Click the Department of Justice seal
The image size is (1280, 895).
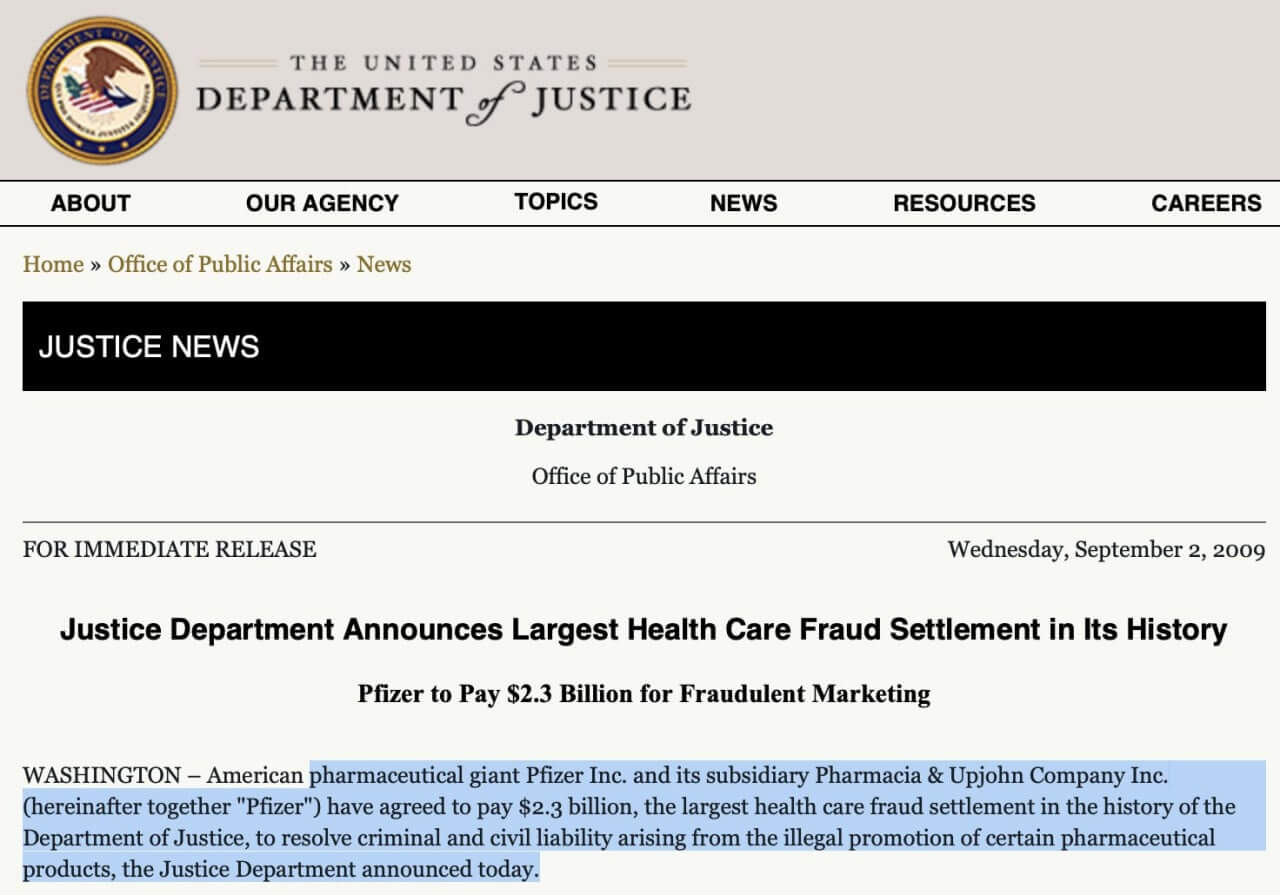[102, 90]
